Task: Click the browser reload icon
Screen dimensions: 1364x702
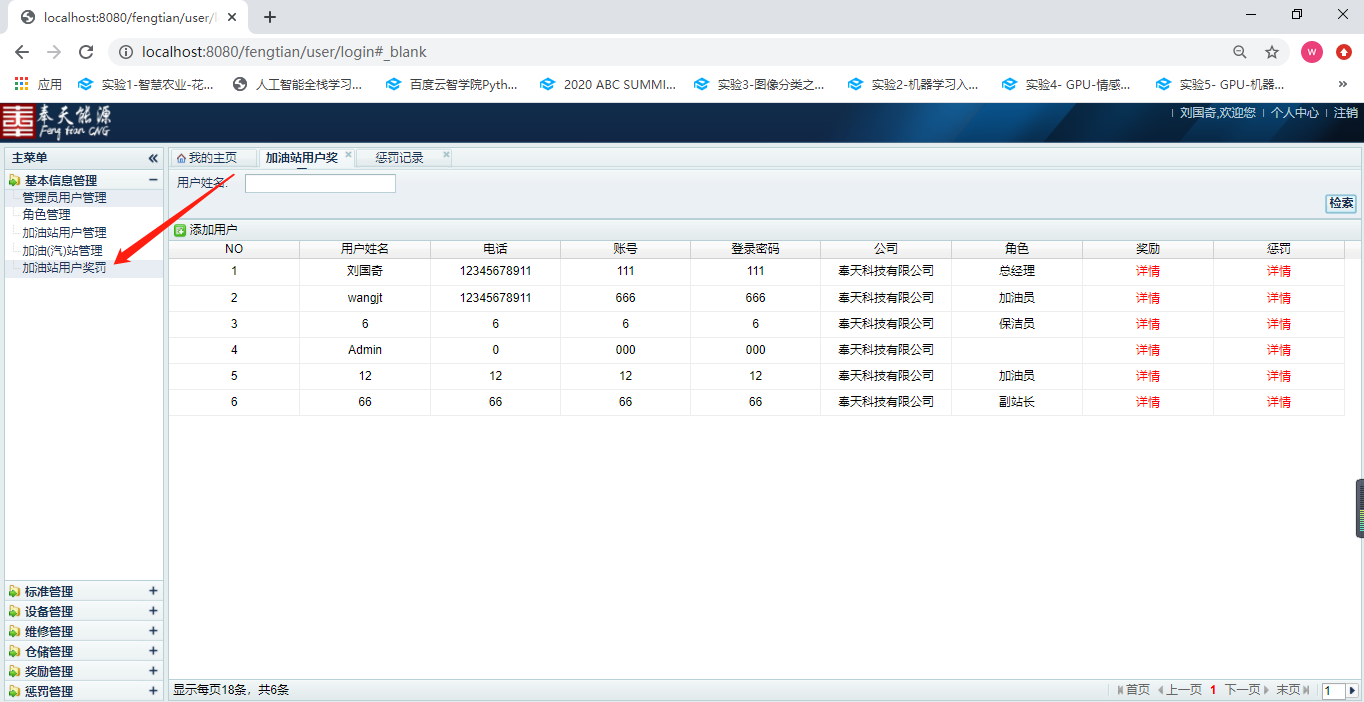Action: tap(86, 52)
